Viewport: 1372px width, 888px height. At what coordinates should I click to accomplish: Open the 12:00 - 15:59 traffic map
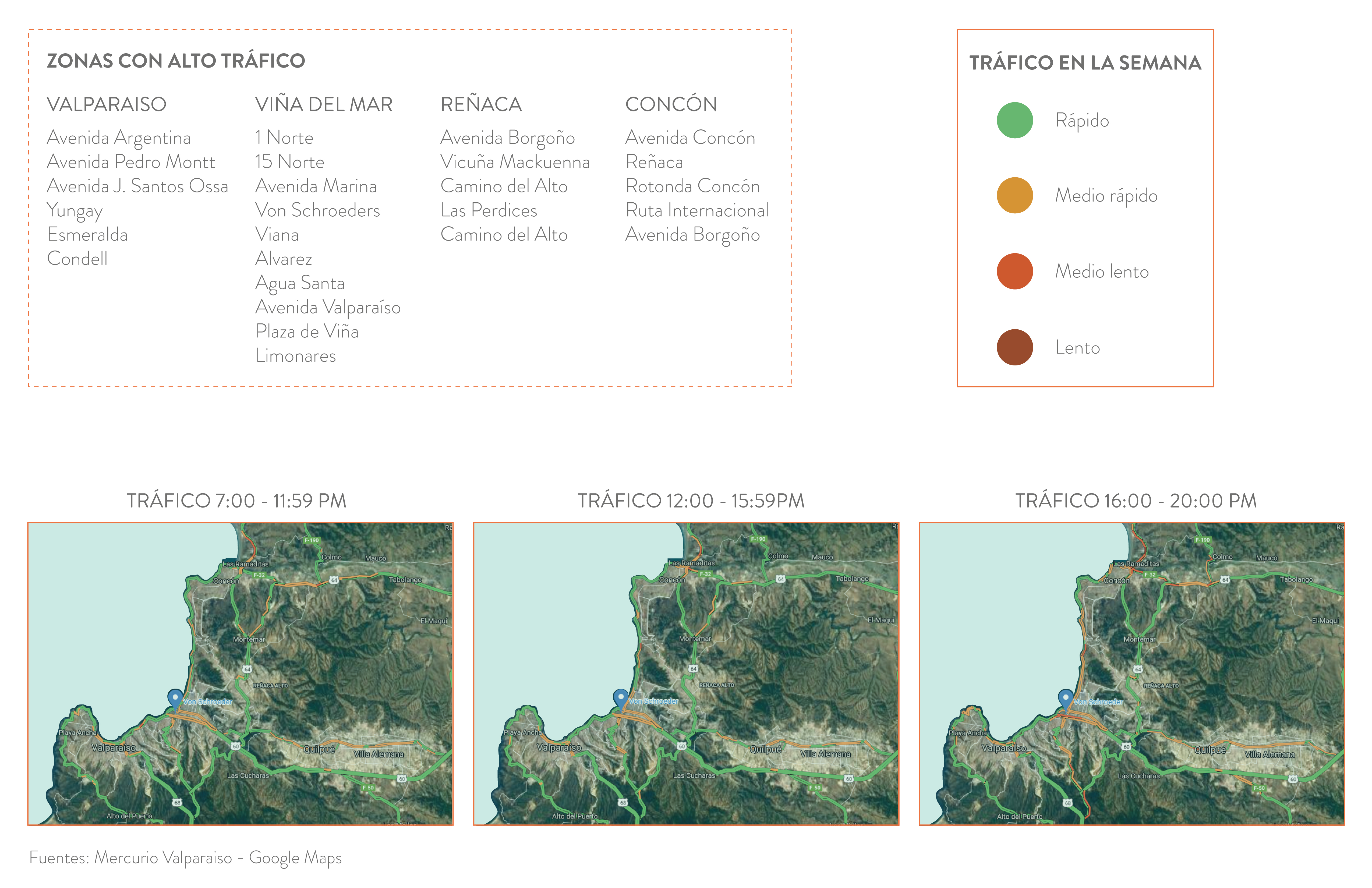pos(686,674)
